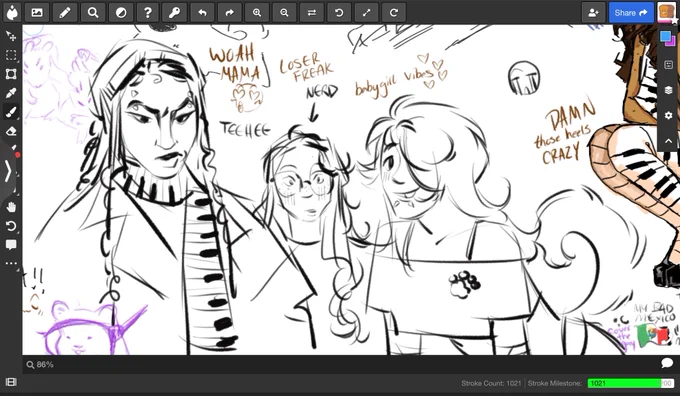Click the 86% zoom level indicator
The image size is (680, 396).
pos(40,364)
